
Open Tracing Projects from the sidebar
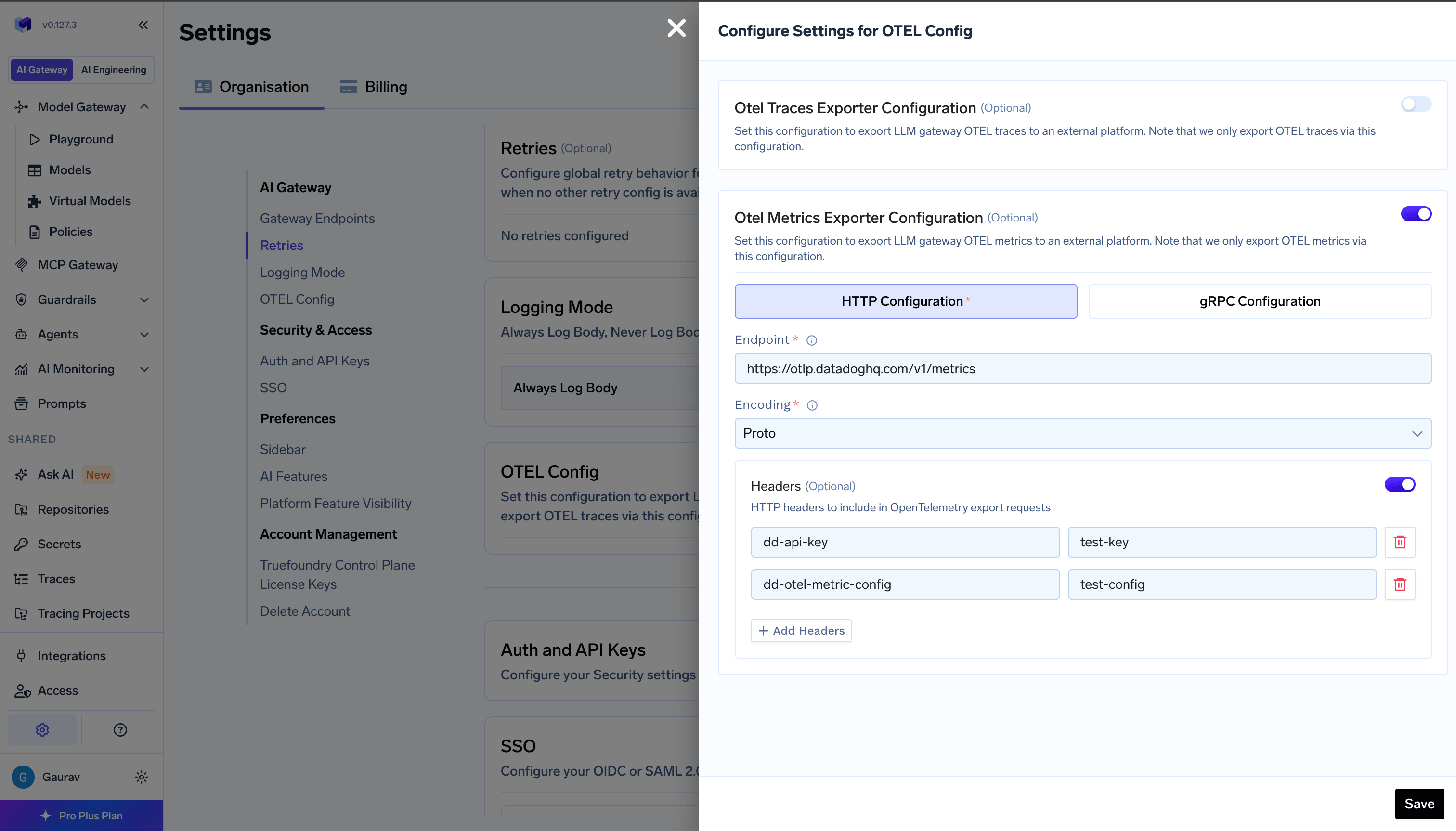click(x=83, y=613)
